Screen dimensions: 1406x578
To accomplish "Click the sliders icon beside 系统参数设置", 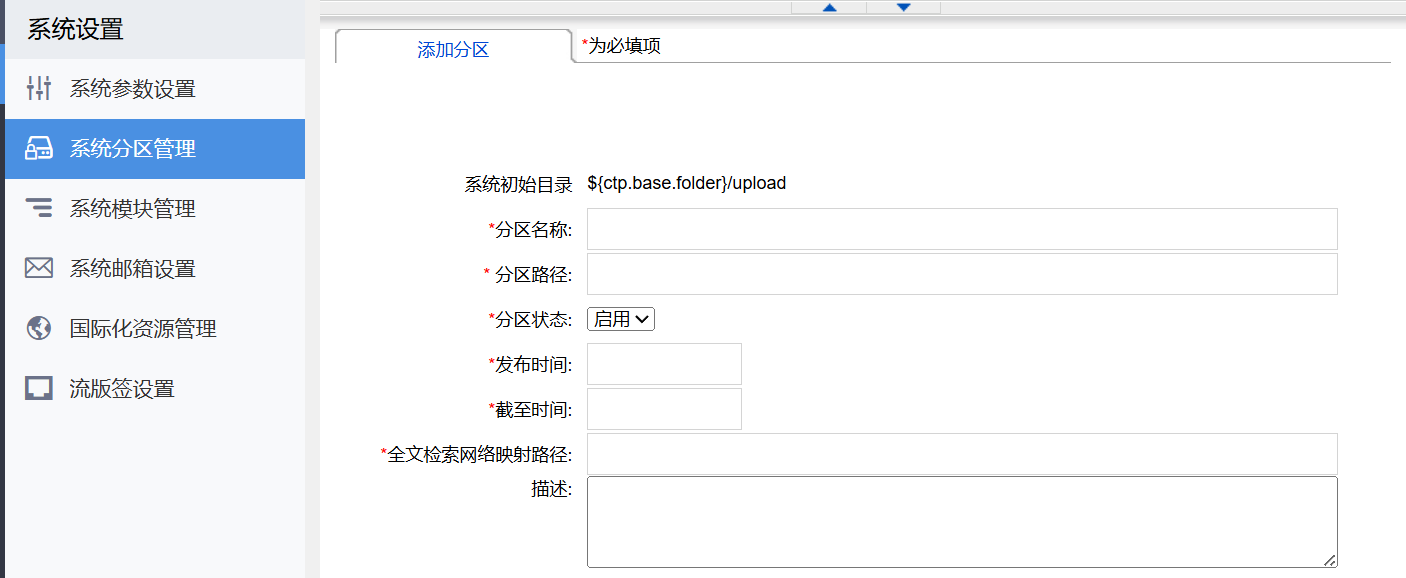I will tap(38, 88).
